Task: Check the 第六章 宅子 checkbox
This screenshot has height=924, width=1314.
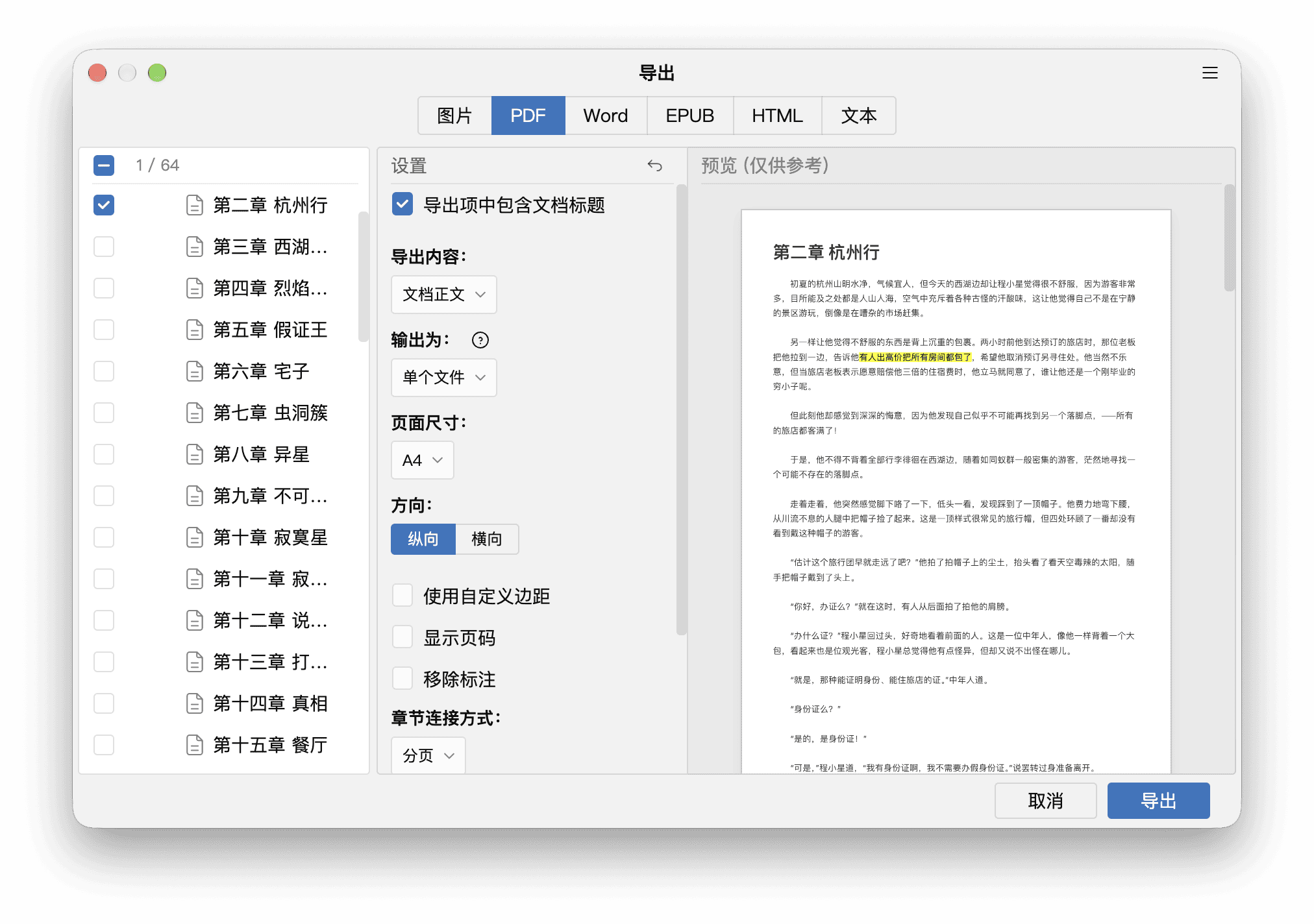Action: tap(104, 371)
